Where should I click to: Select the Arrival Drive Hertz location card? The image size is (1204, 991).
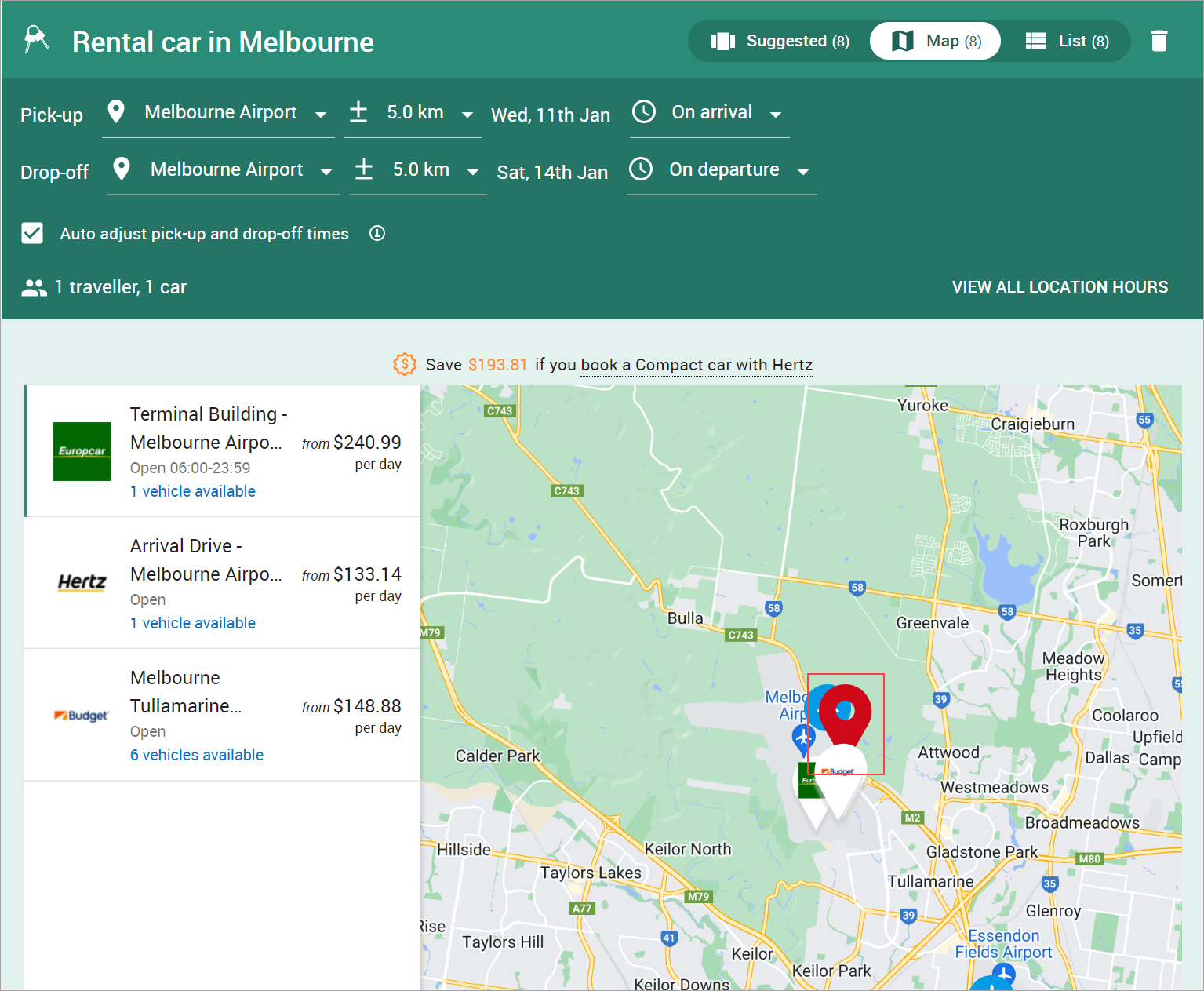[223, 583]
